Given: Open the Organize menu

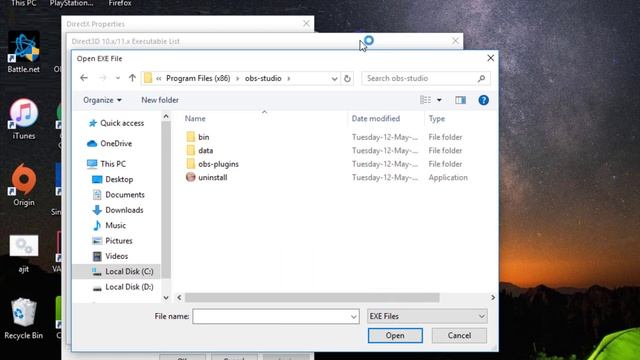Looking at the screenshot, I should [x=102, y=100].
